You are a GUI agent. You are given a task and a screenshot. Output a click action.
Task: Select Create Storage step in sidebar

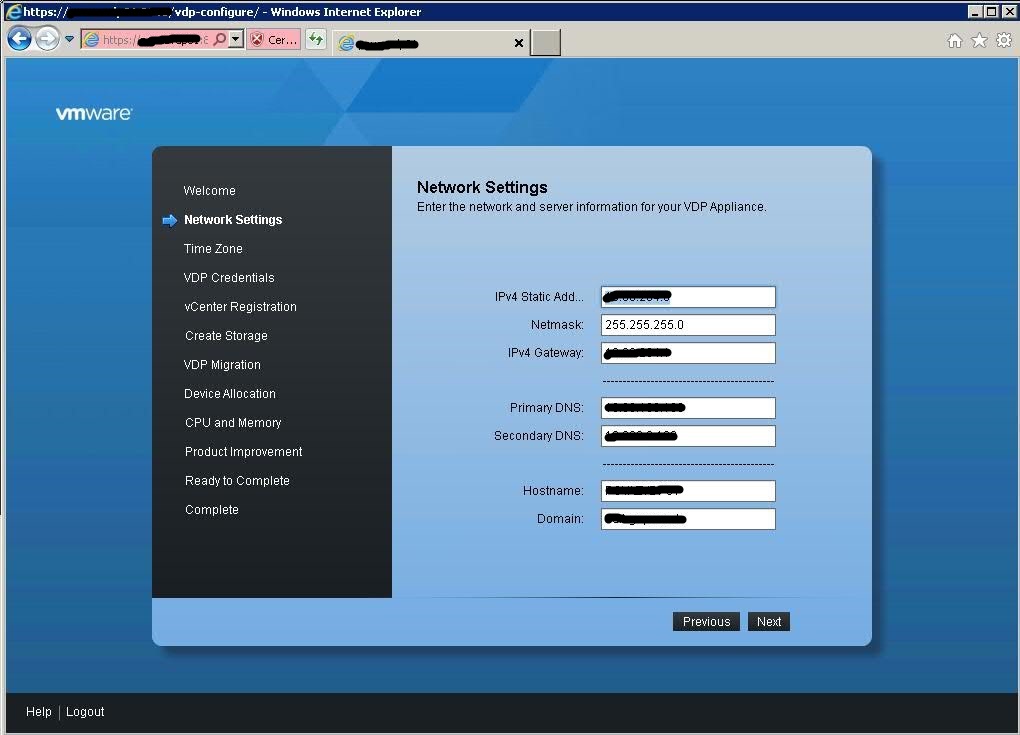[x=226, y=336]
